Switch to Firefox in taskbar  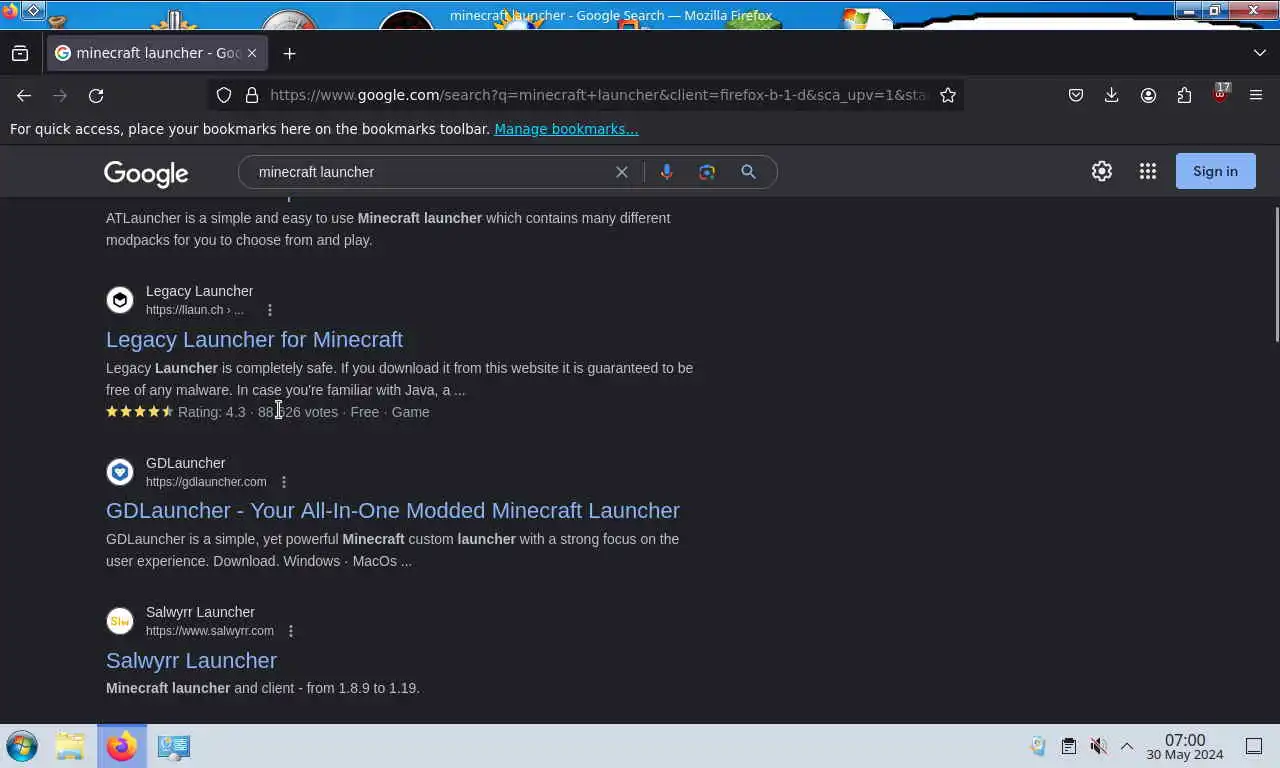122,746
